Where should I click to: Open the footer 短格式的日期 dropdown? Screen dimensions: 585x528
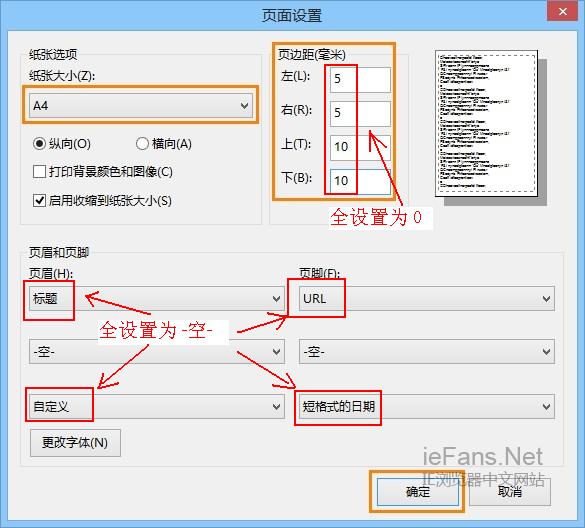coord(427,406)
